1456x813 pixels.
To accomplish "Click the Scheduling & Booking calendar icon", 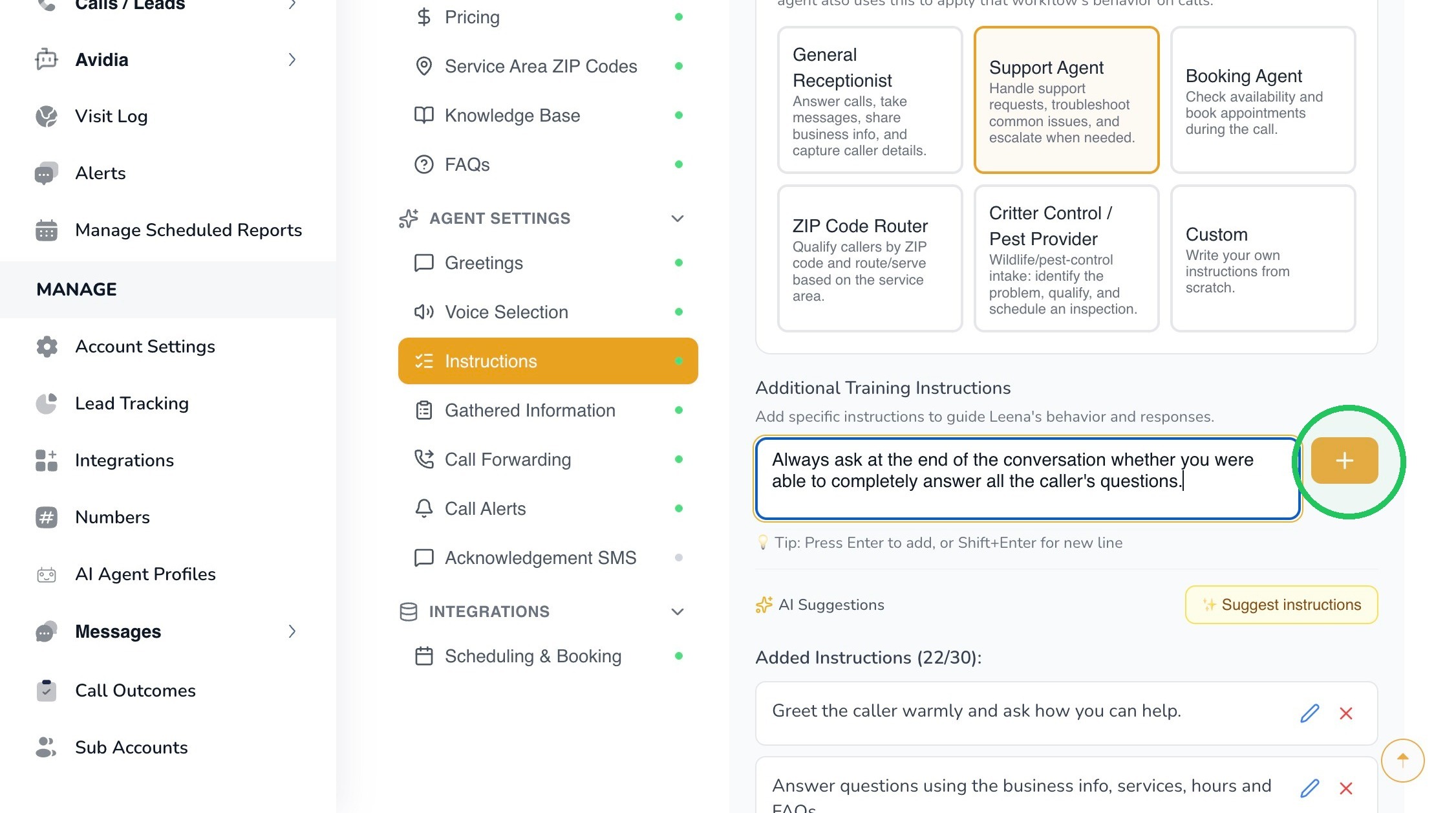I will pyautogui.click(x=423, y=656).
